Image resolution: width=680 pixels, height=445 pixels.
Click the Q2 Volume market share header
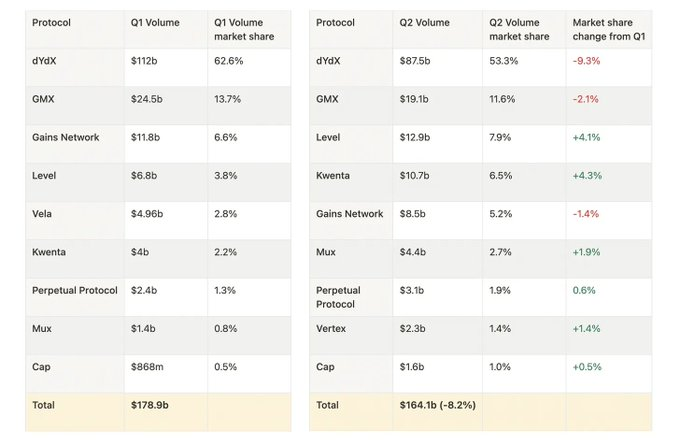[524, 29]
